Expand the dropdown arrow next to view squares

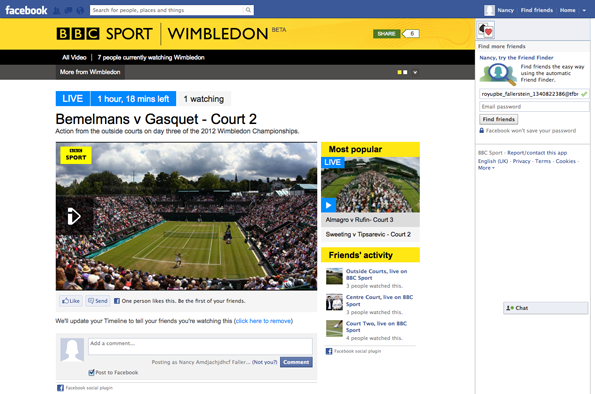point(415,72)
